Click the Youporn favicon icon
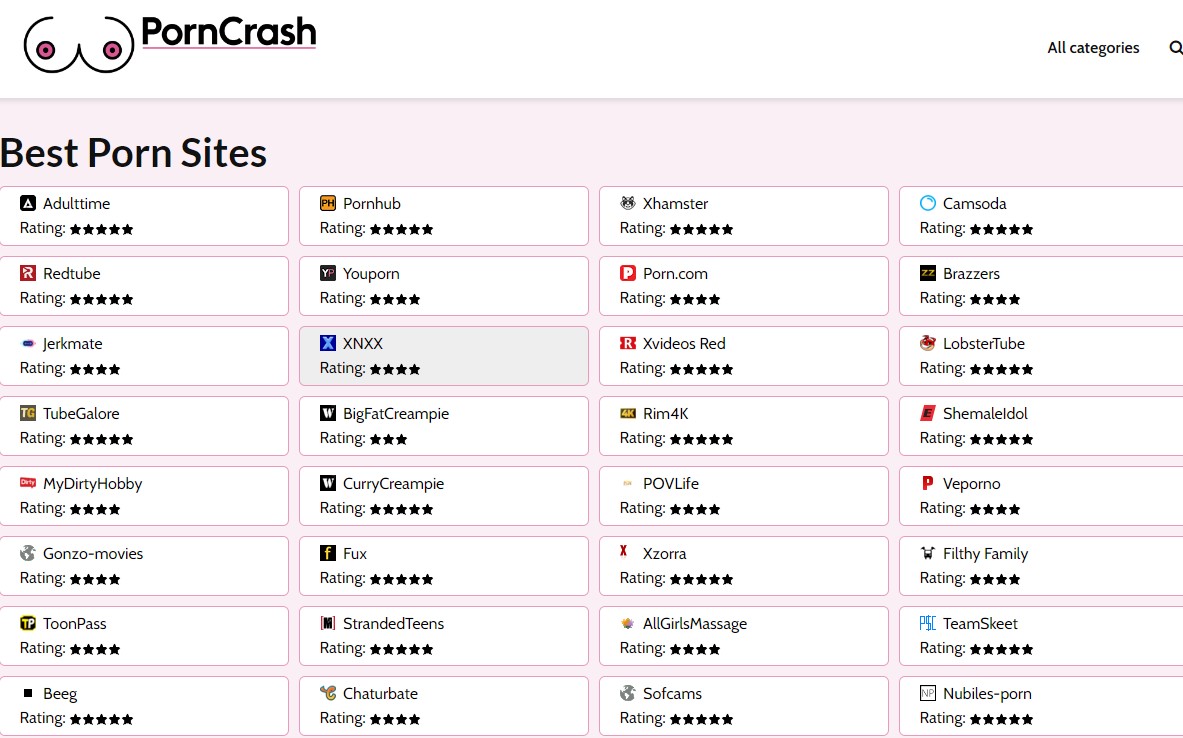Image resolution: width=1183 pixels, height=738 pixels. pos(327,273)
